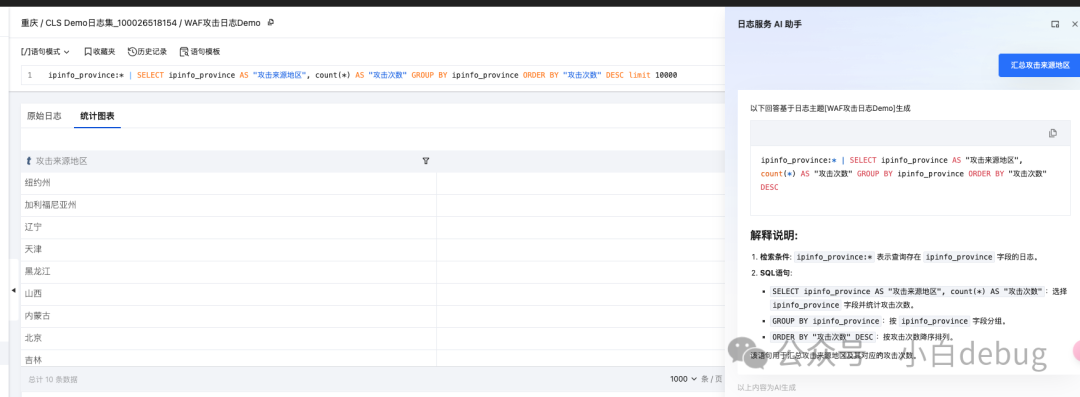
Task: Select the 统计图表 tab
Action: [97, 116]
